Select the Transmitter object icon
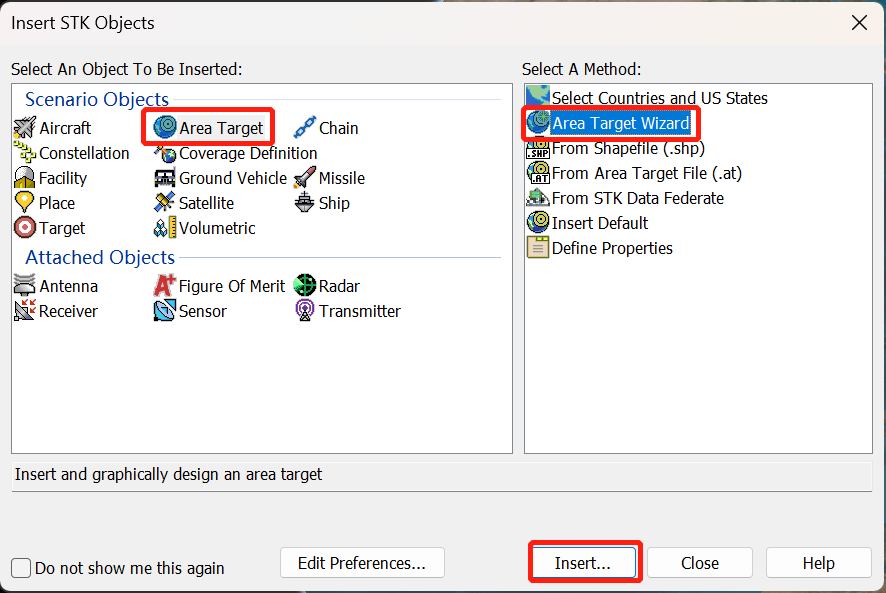 point(305,311)
